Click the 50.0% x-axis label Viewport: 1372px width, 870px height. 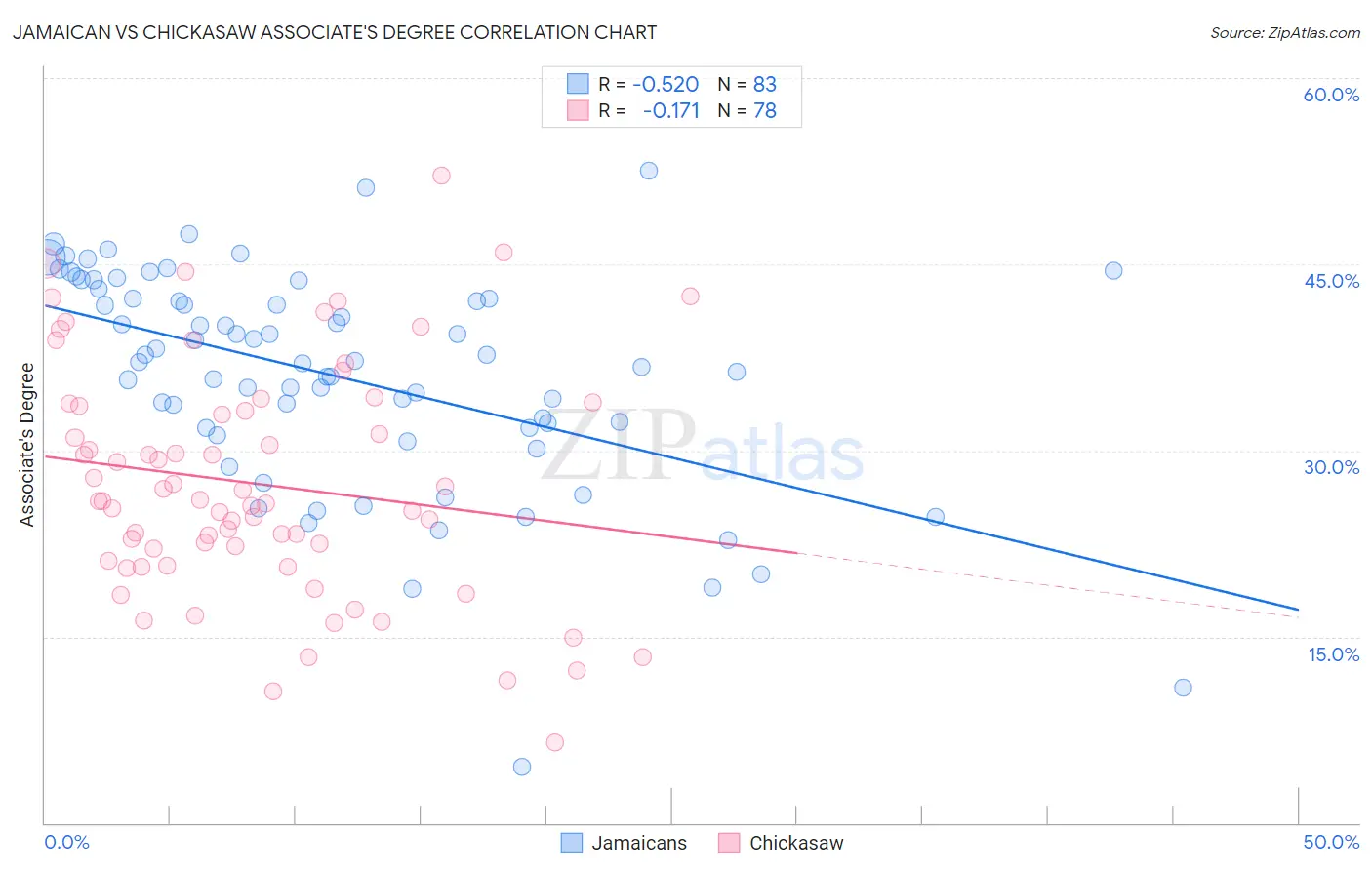point(1331,842)
